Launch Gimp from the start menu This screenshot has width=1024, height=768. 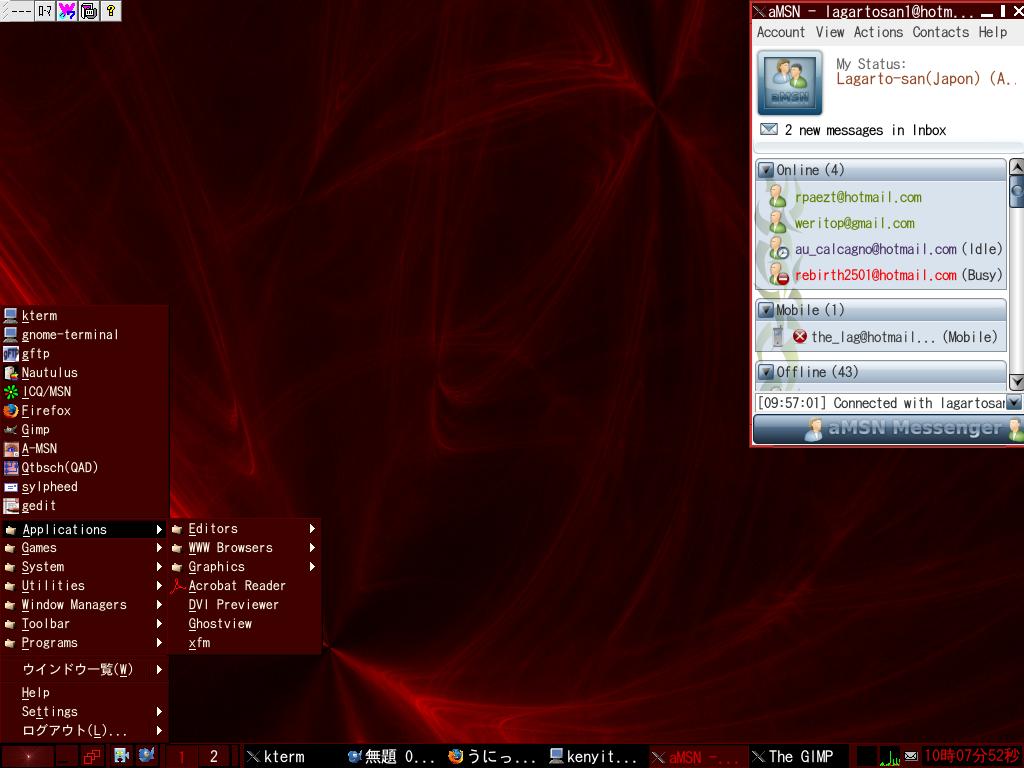35,429
